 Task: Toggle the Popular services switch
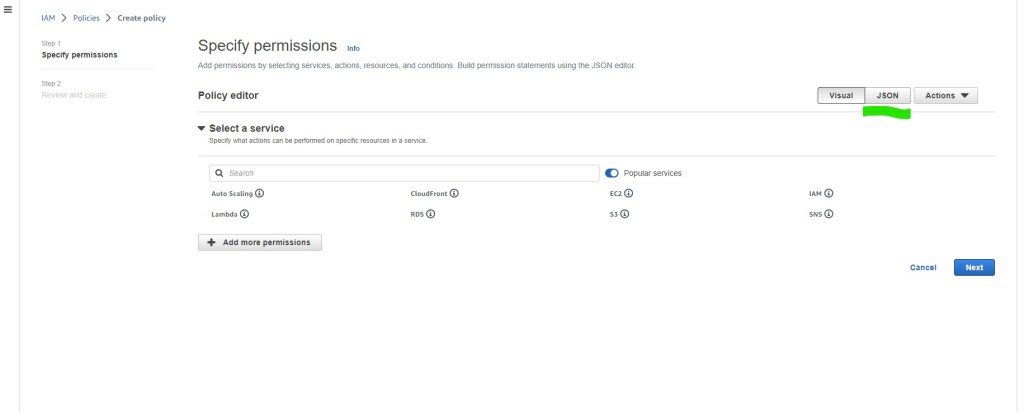(612, 173)
